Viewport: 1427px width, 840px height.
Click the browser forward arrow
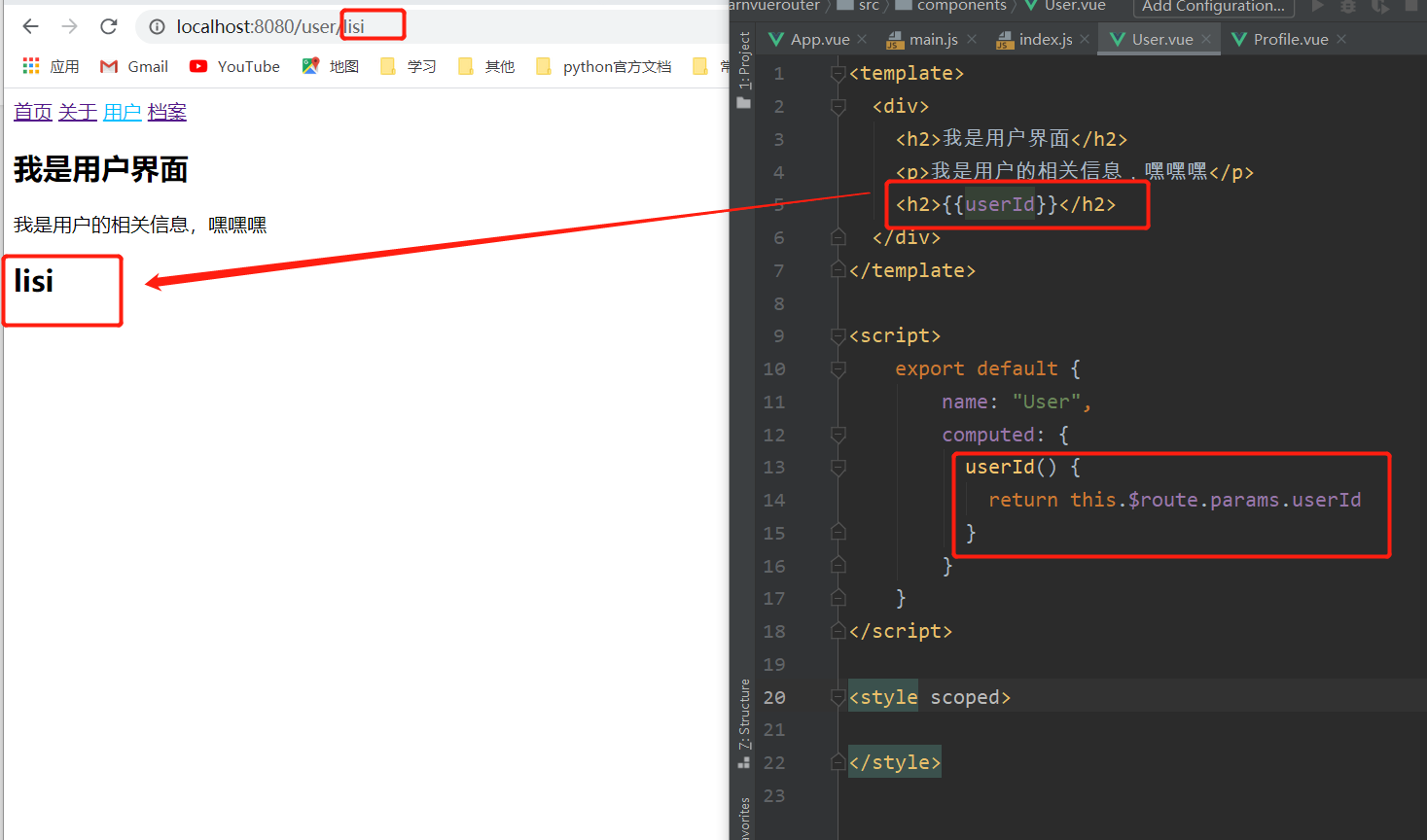click(x=69, y=26)
